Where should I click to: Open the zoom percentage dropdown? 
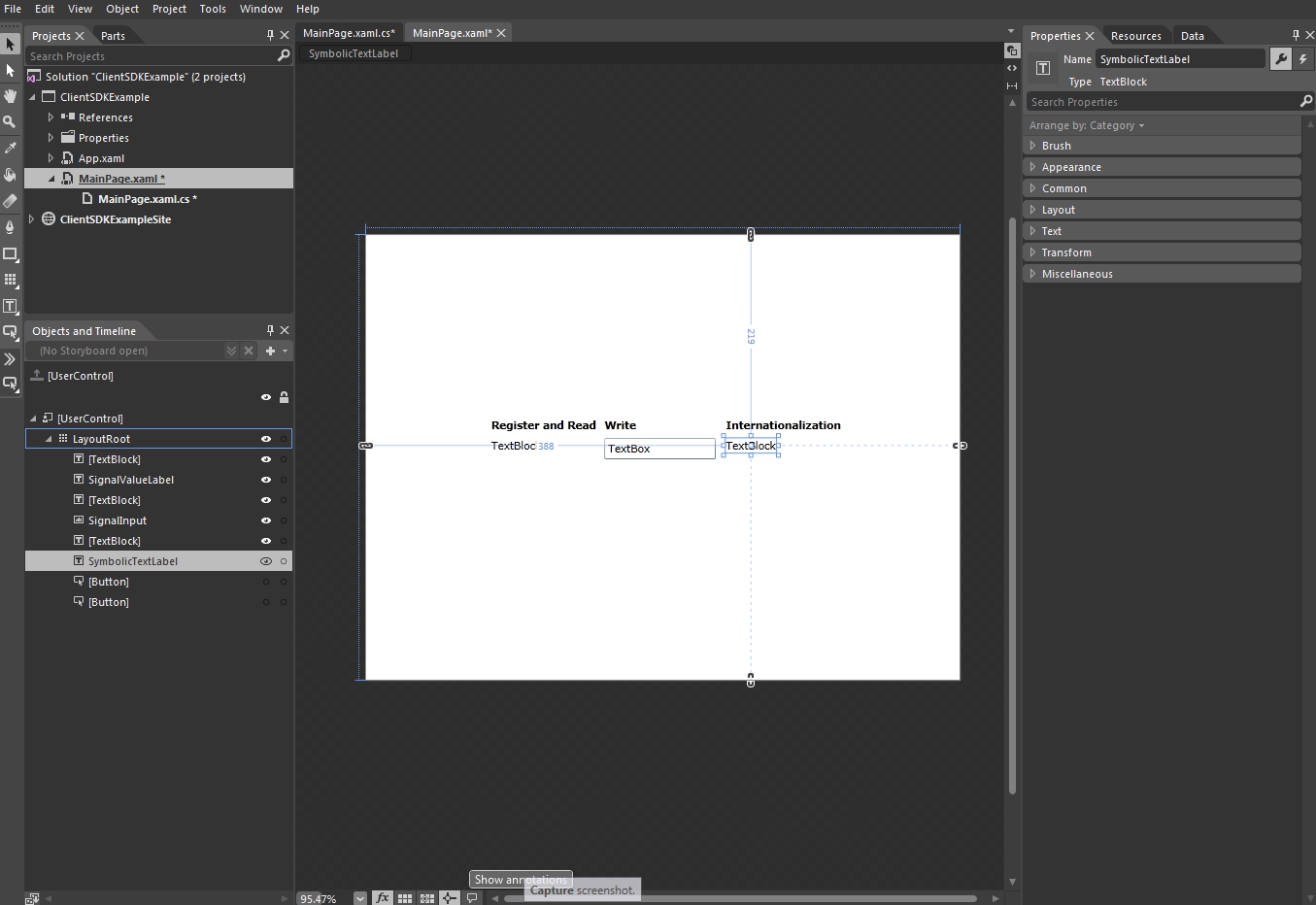tap(360, 898)
